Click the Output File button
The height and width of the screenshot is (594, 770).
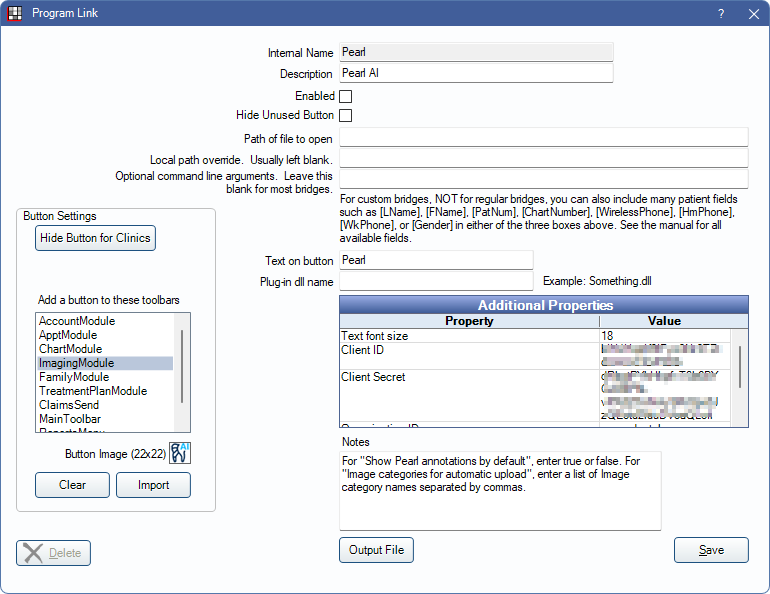pos(376,550)
